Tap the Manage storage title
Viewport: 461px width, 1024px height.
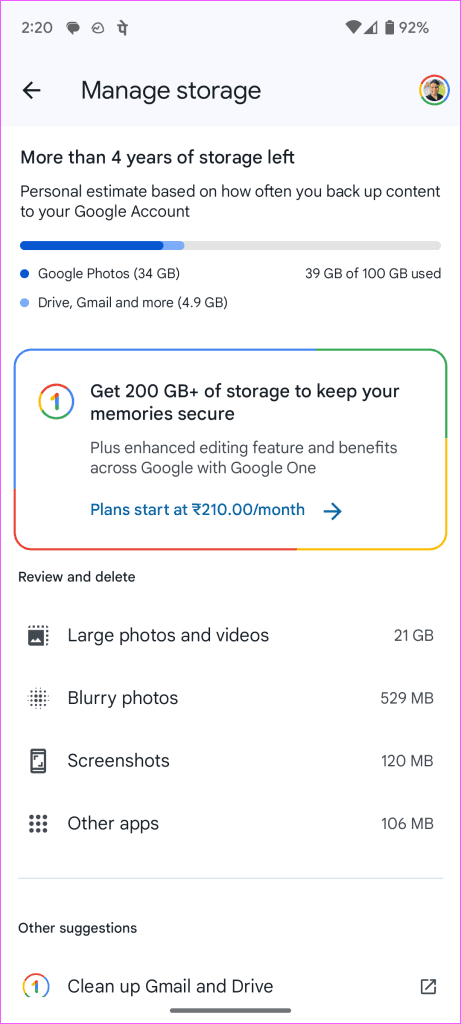[171, 91]
